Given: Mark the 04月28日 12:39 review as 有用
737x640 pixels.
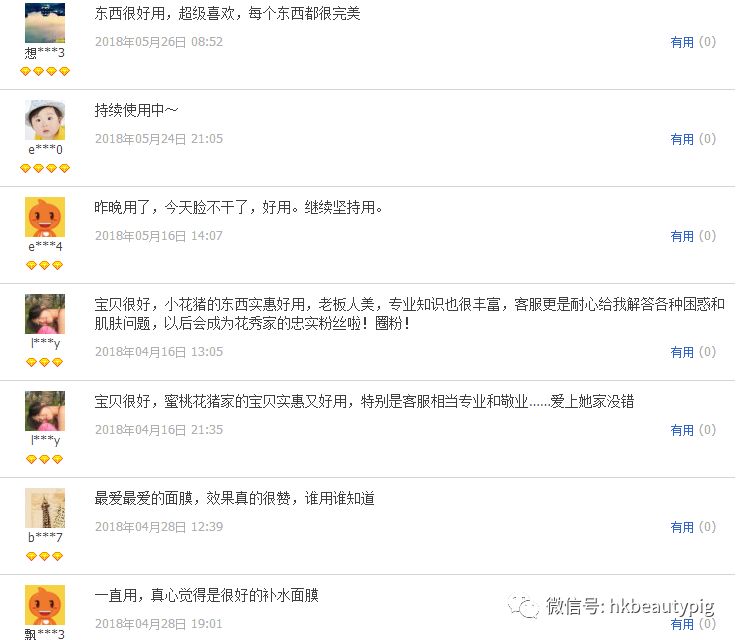Looking at the screenshot, I should [682, 527].
